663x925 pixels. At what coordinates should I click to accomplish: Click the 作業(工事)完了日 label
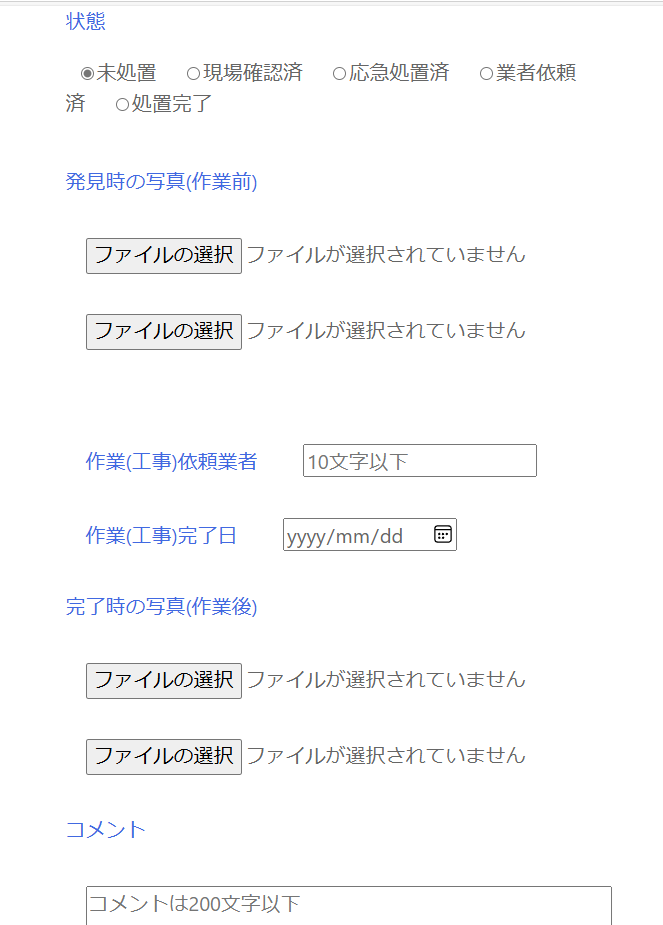coord(162,536)
